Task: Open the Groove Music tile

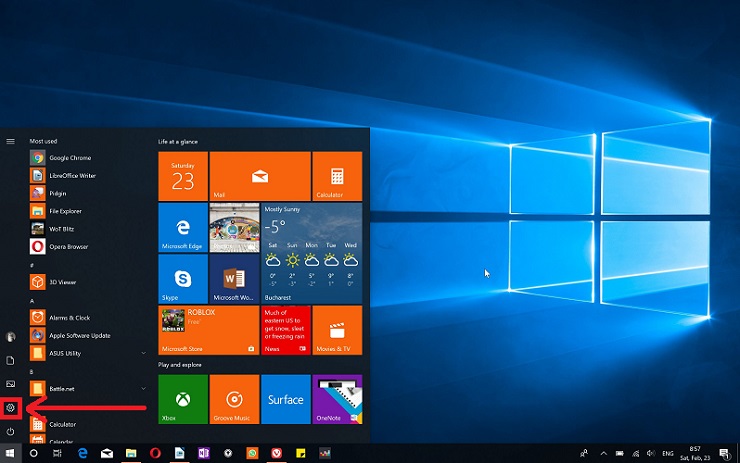Action: tap(235, 399)
